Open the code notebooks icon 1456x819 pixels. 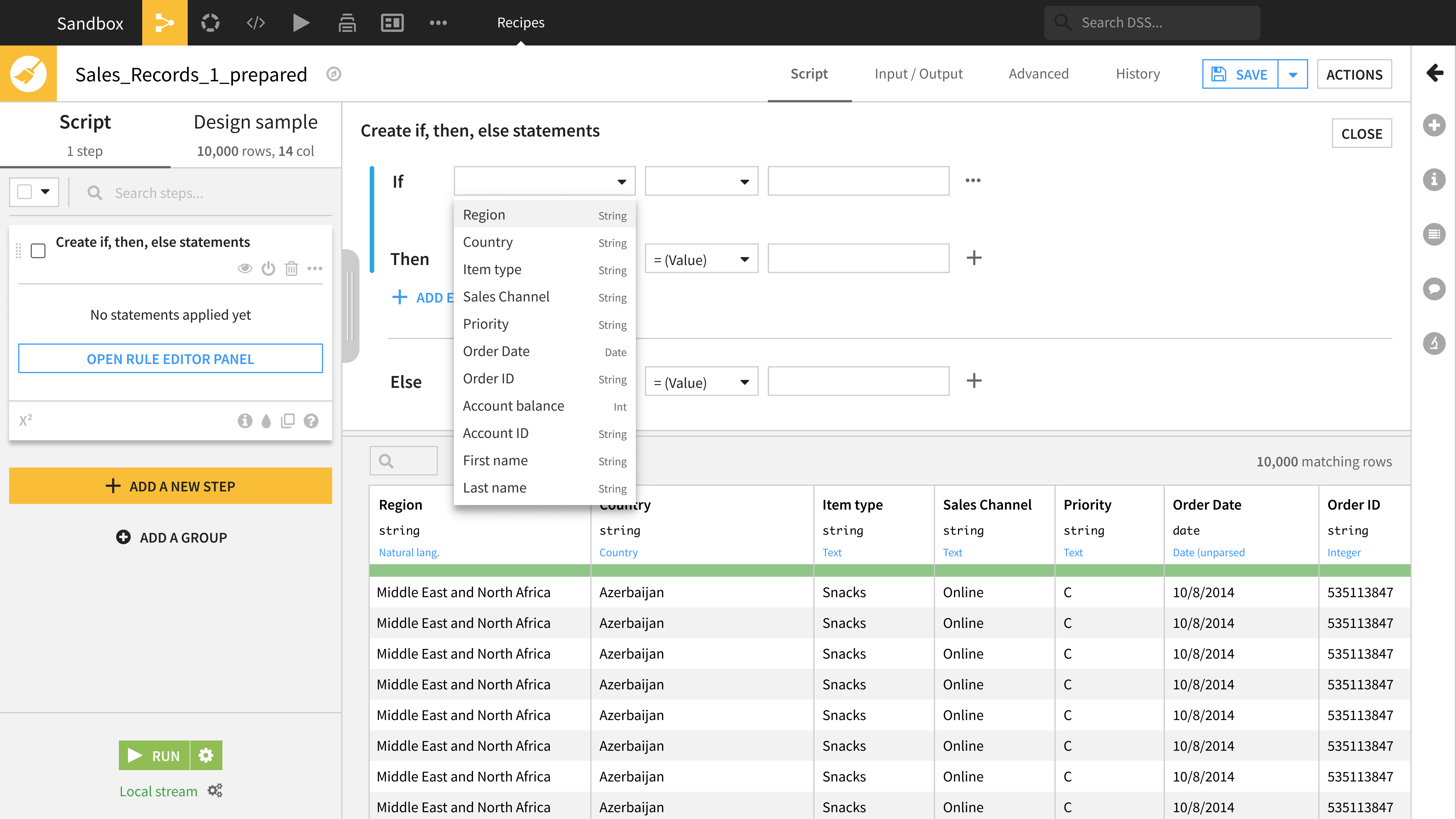click(x=255, y=23)
